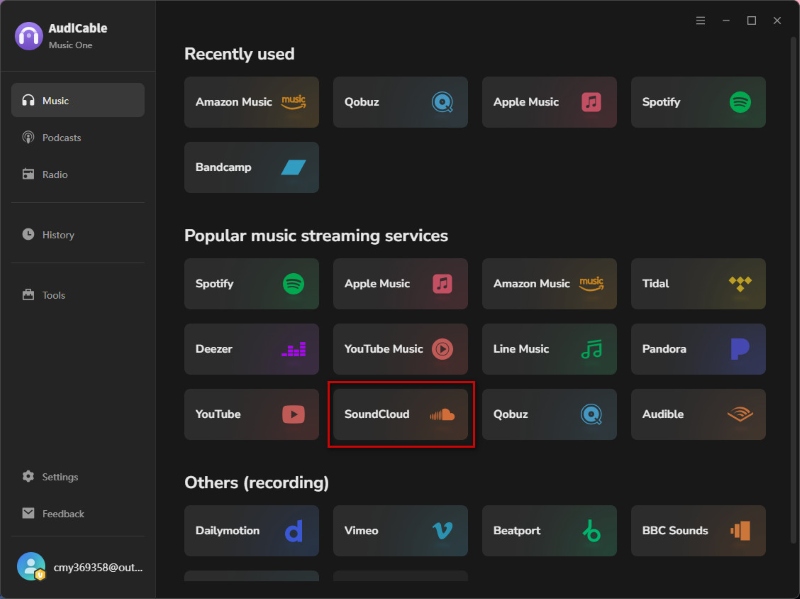This screenshot has width=800, height=599.
Task: Click the Audible logo icon
Action: [740, 414]
